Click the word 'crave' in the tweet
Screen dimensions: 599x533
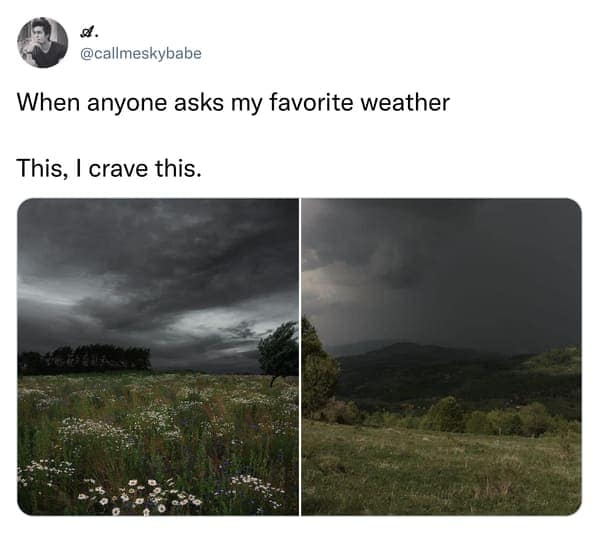tap(118, 169)
